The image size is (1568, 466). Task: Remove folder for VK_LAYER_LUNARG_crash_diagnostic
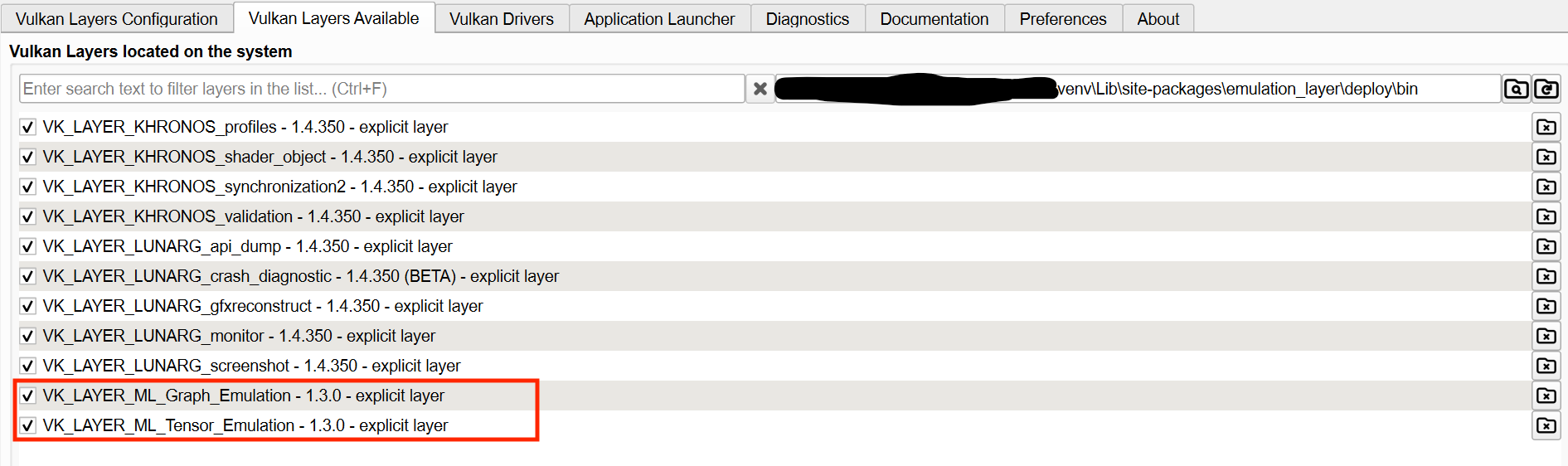pyautogui.click(x=1546, y=276)
